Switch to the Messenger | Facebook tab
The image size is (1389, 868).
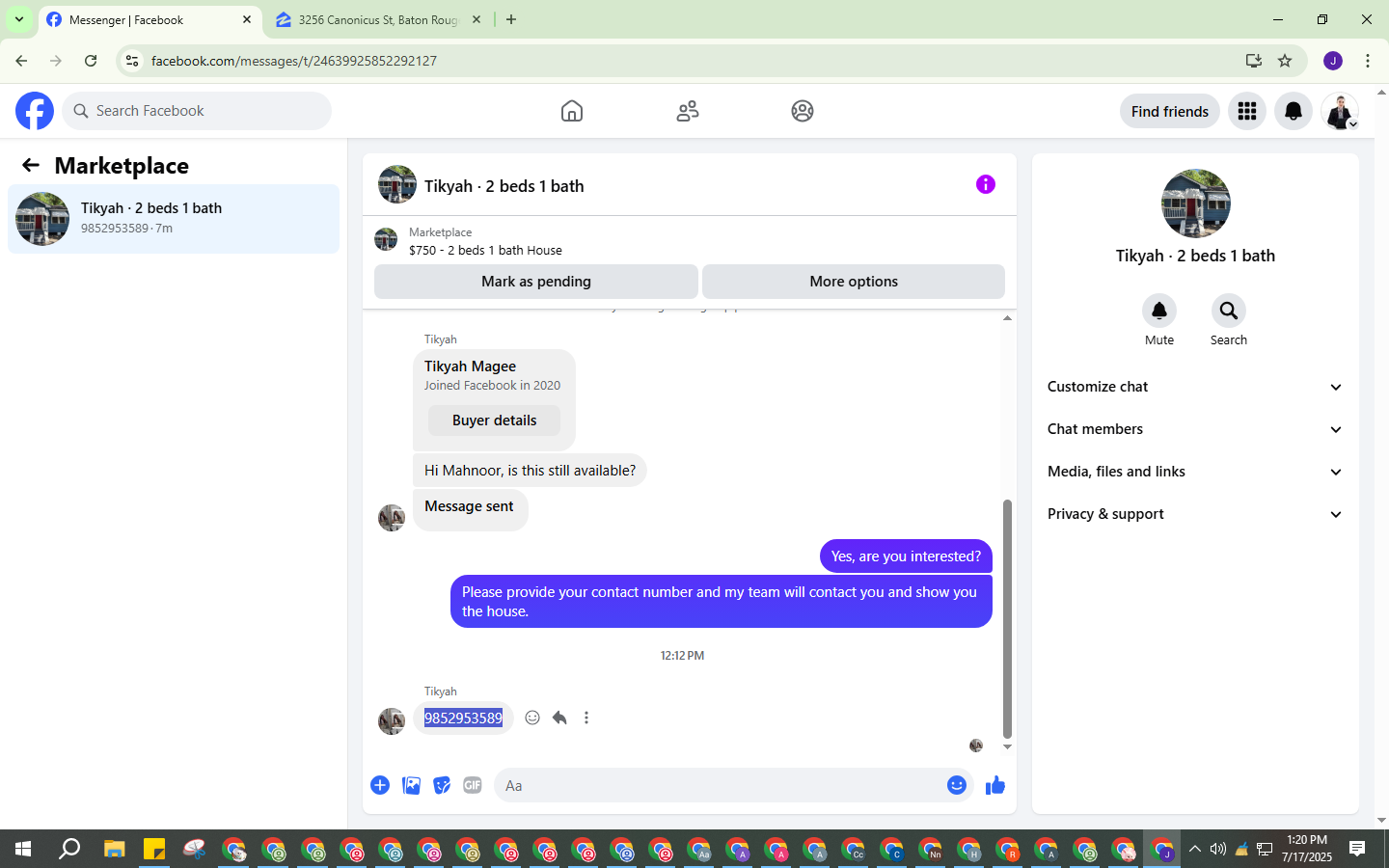tap(150, 19)
